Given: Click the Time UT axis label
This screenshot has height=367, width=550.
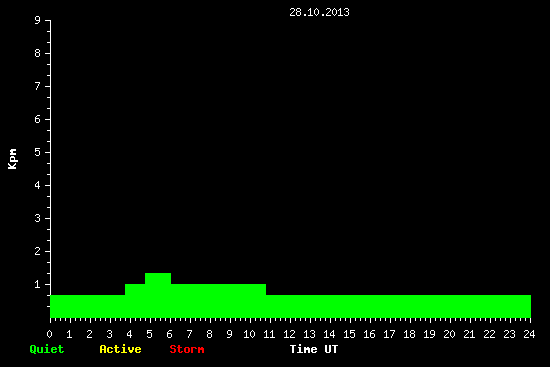Looking at the screenshot, I should tap(314, 349).
